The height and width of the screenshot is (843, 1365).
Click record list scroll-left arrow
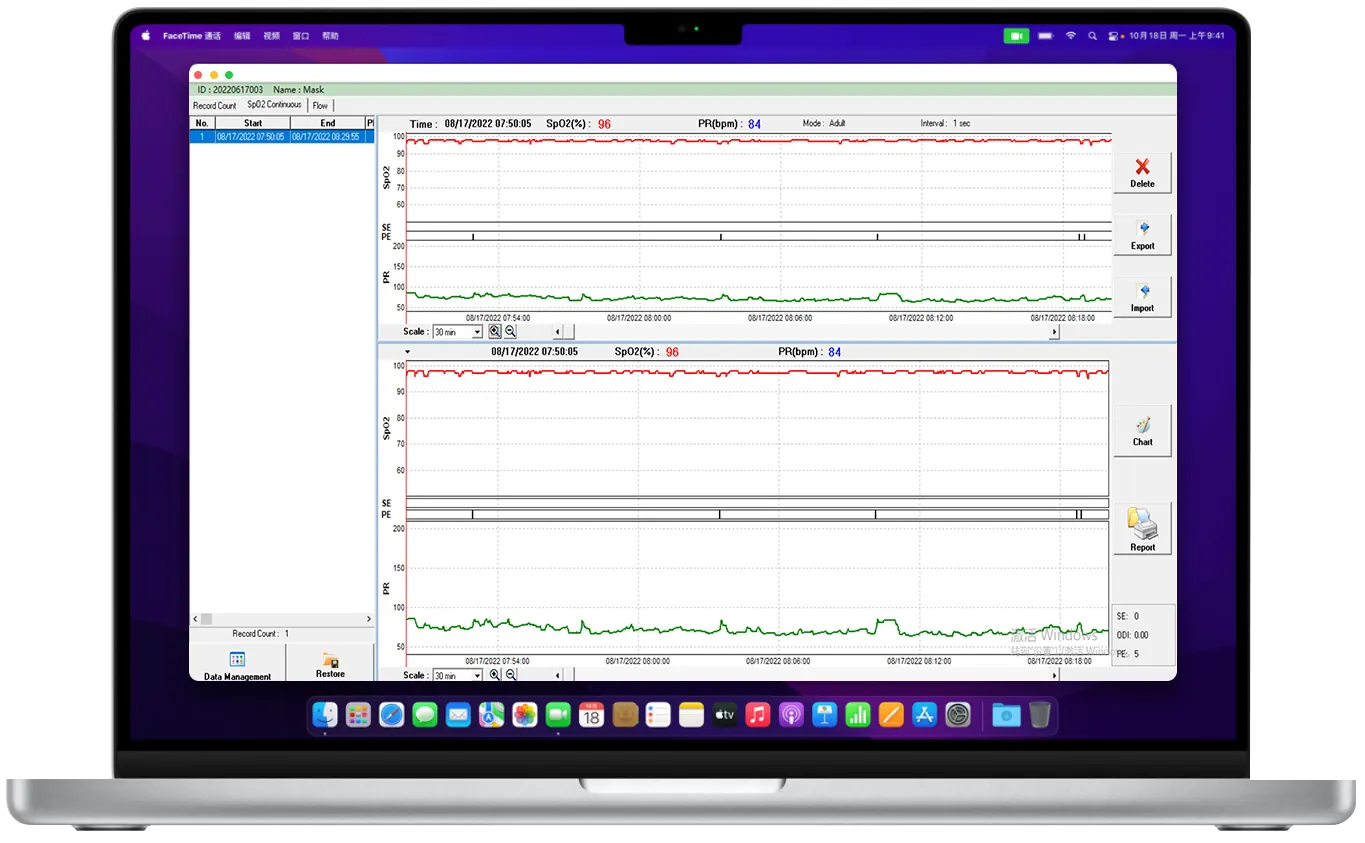pyautogui.click(x=195, y=619)
